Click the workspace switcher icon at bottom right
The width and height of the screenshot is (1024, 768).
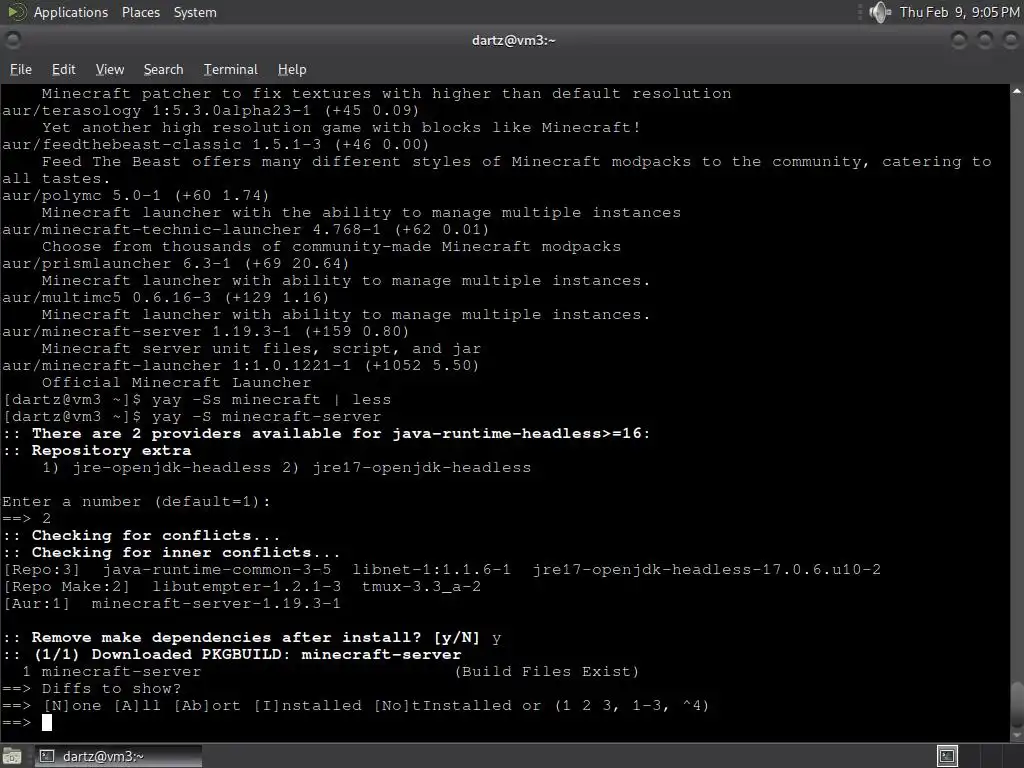pyautogui.click(x=947, y=756)
